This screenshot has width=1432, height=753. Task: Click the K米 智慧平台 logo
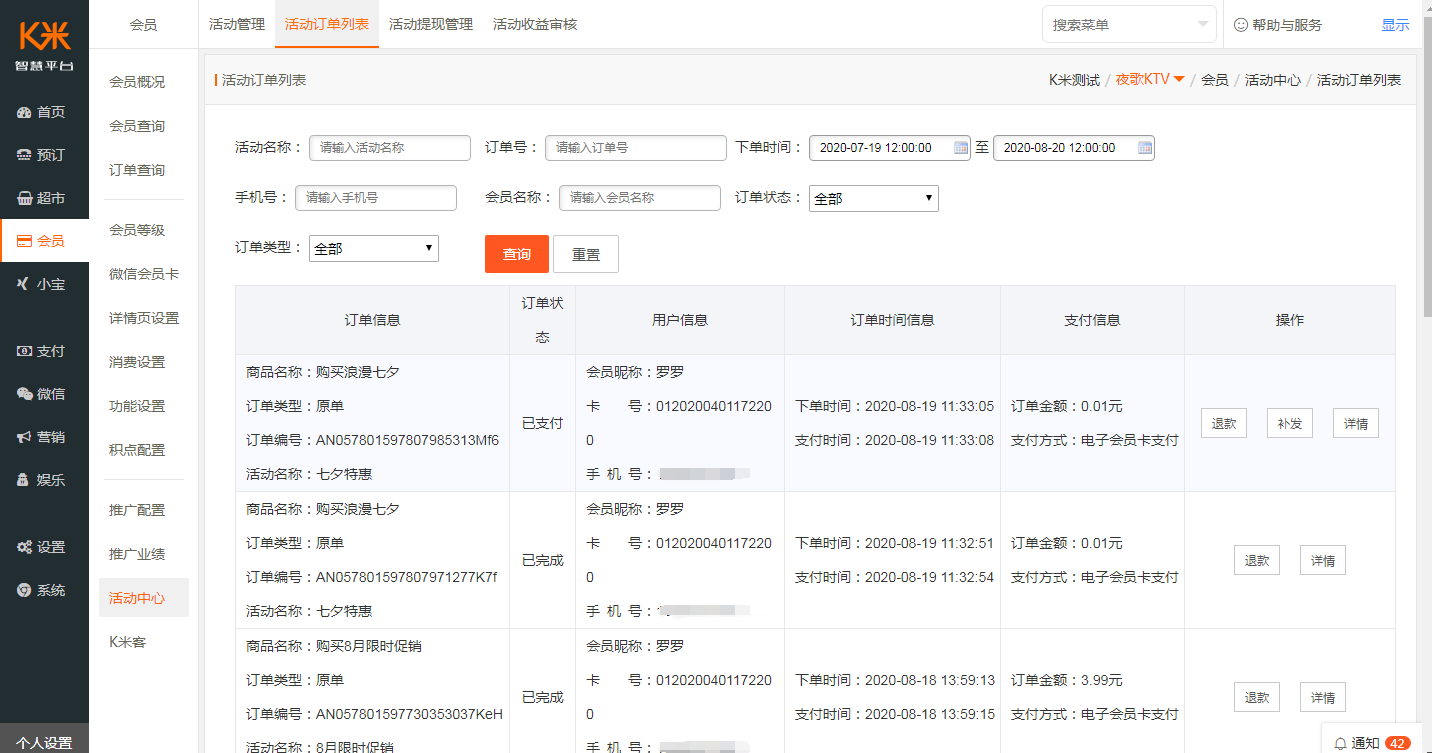pyautogui.click(x=44, y=44)
